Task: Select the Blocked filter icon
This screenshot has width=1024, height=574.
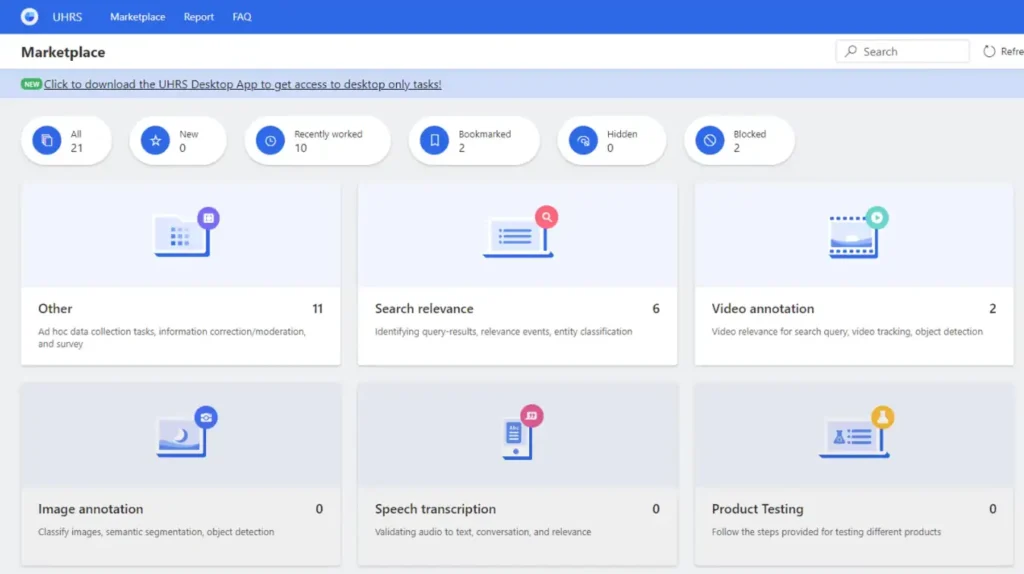Action: pyautogui.click(x=710, y=140)
